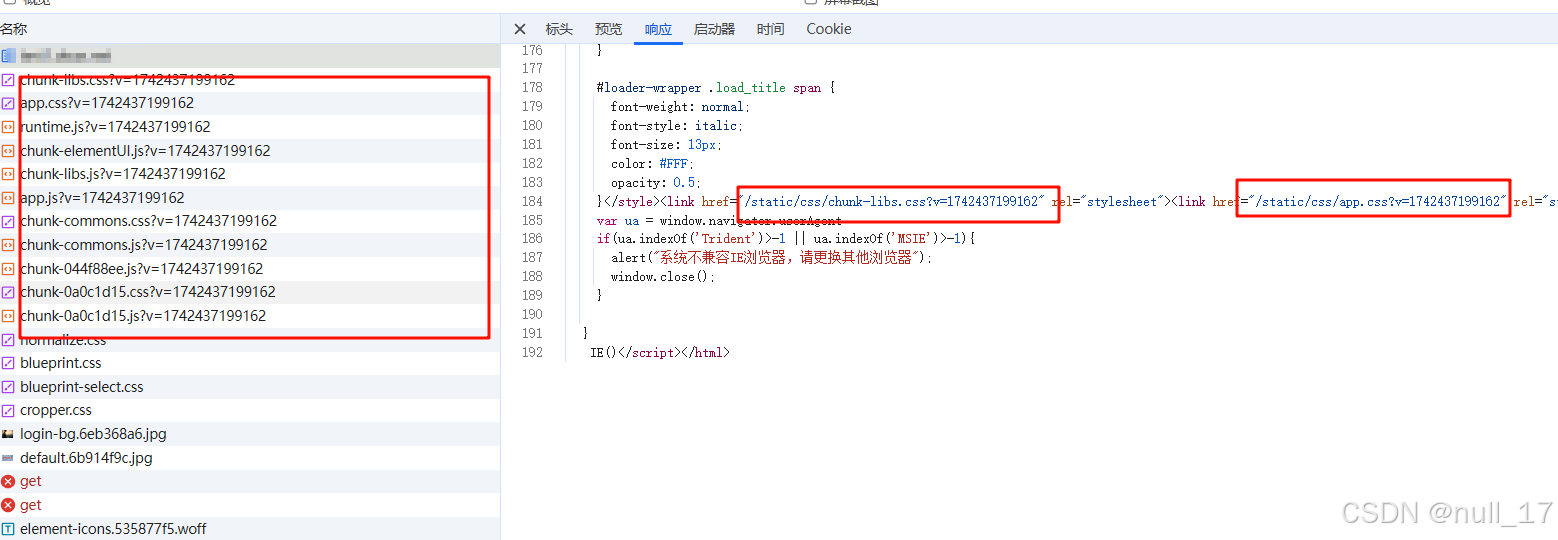Click the alert IE-incompatible message line
This screenshot has height=540, width=1558.
coord(771,258)
